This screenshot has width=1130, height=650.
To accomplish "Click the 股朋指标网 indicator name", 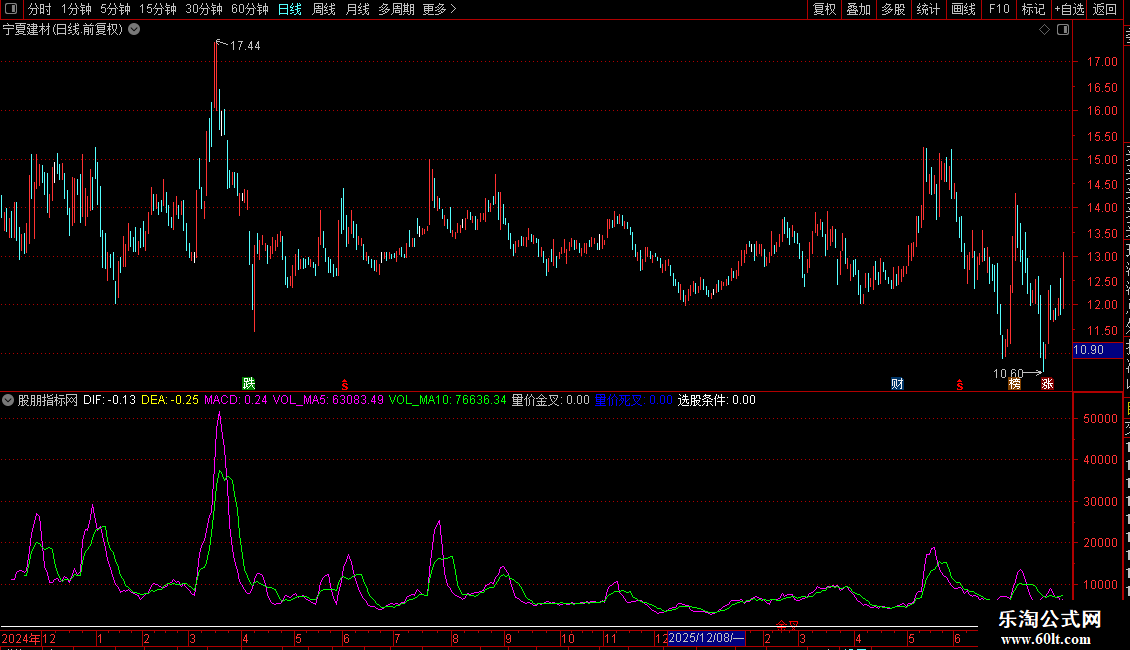I will 48,400.
